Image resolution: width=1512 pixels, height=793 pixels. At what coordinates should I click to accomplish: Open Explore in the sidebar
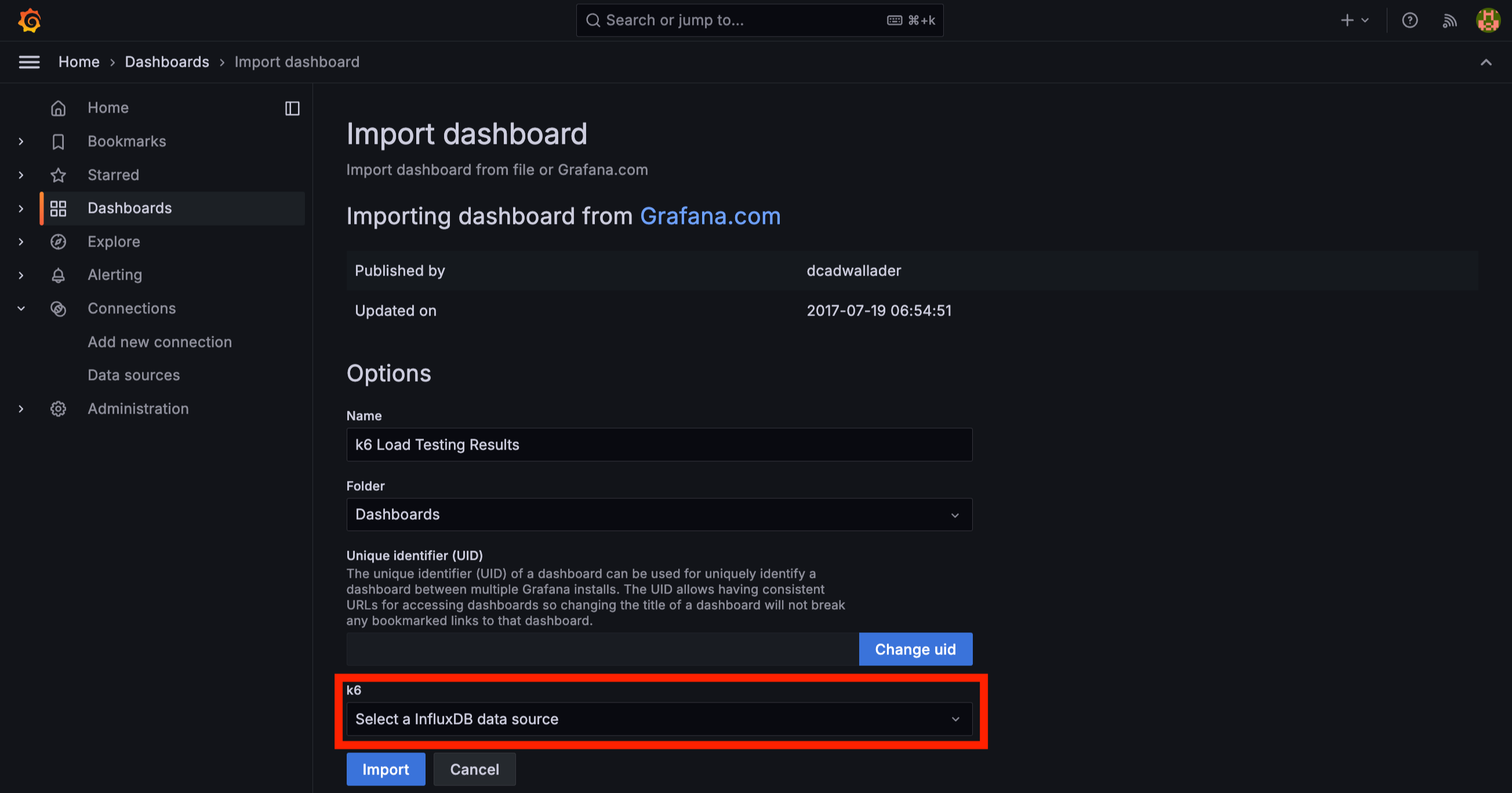click(114, 242)
